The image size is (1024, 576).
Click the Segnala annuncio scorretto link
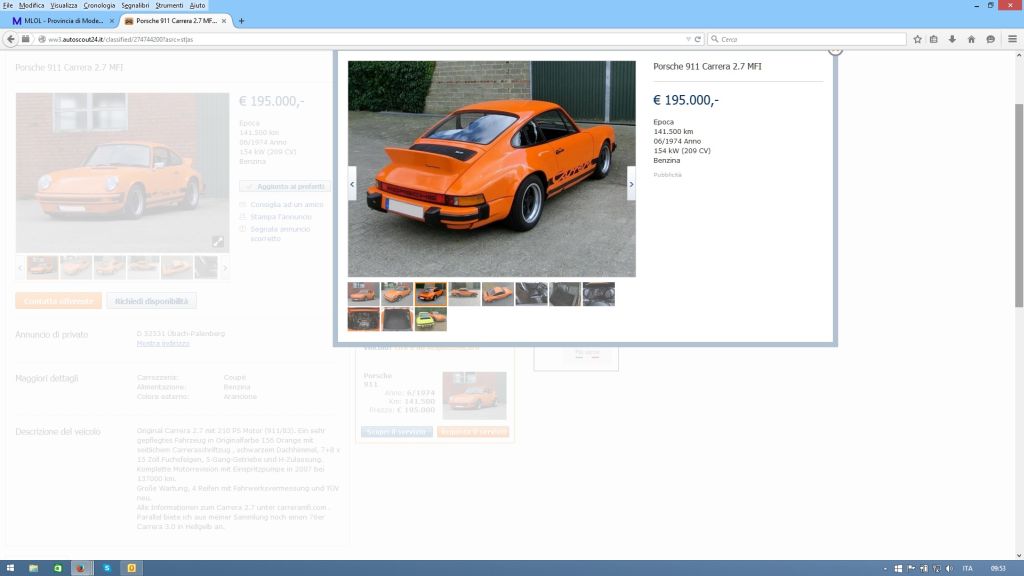[x=280, y=234]
